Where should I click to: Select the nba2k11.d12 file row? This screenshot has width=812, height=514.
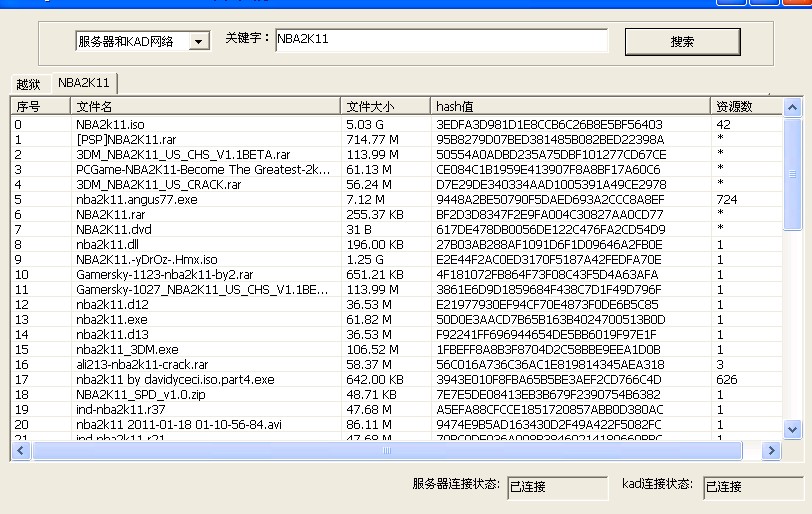(397, 304)
